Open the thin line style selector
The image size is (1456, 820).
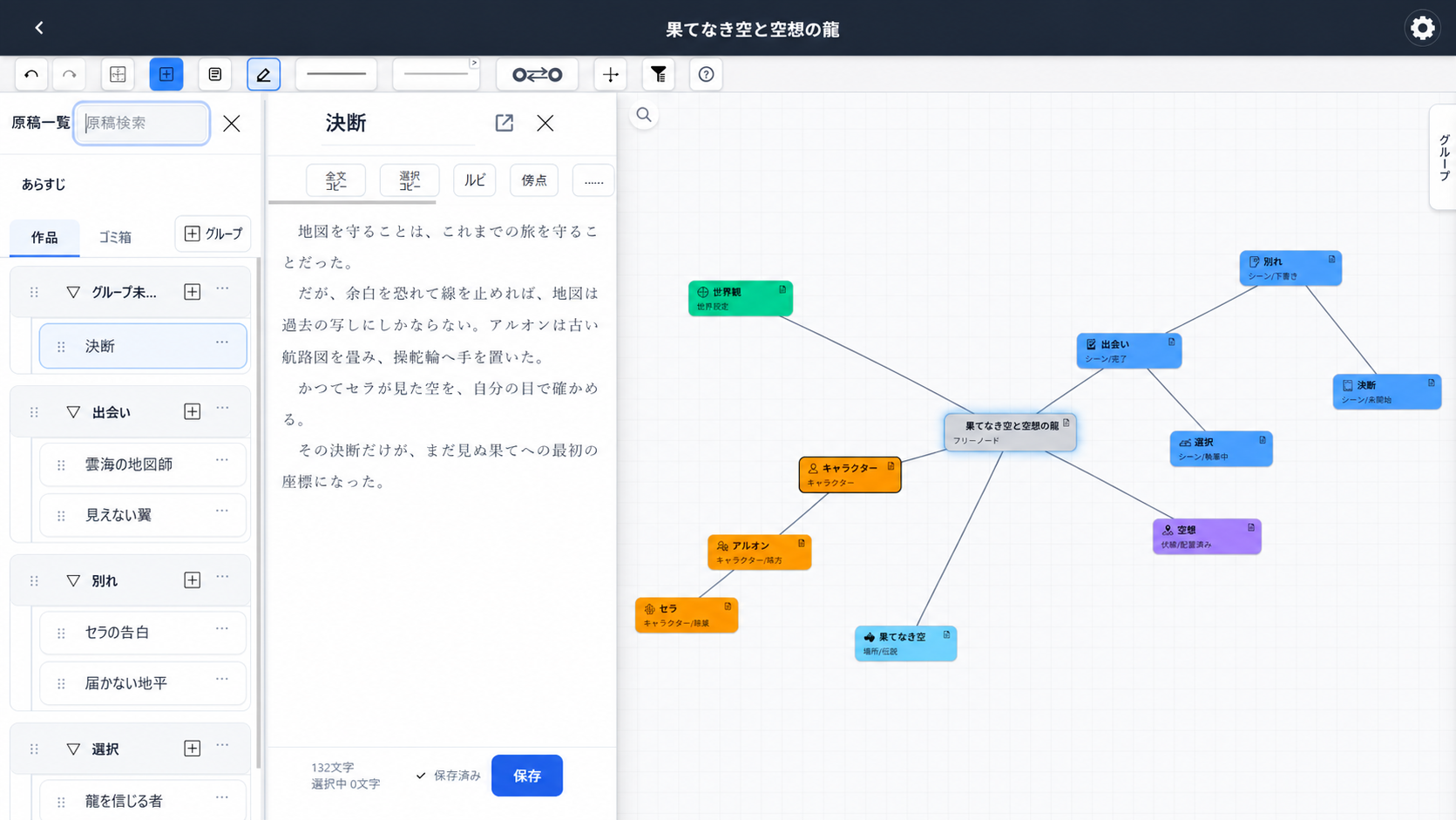tap(437, 75)
